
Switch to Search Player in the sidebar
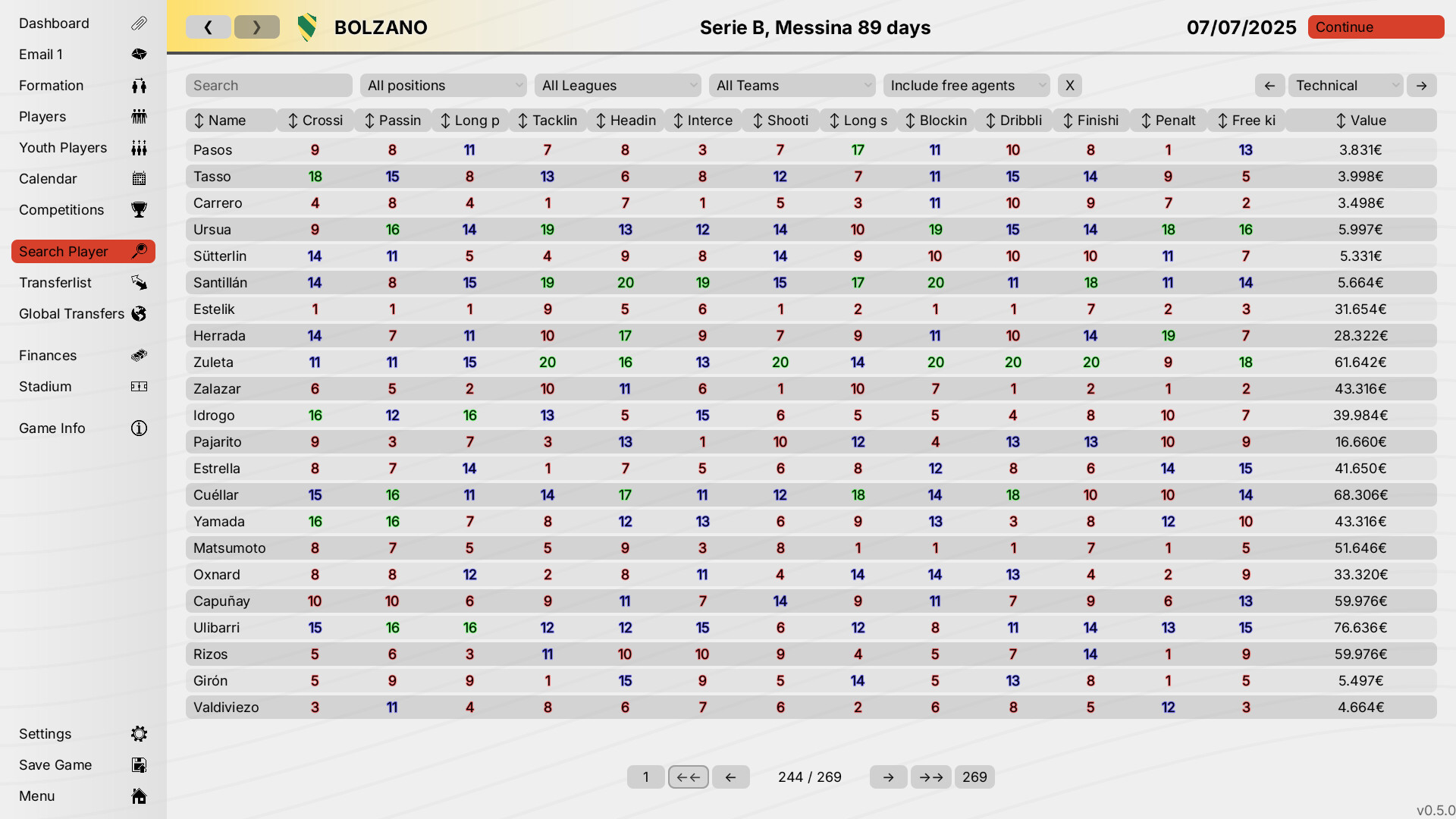[x=83, y=251]
